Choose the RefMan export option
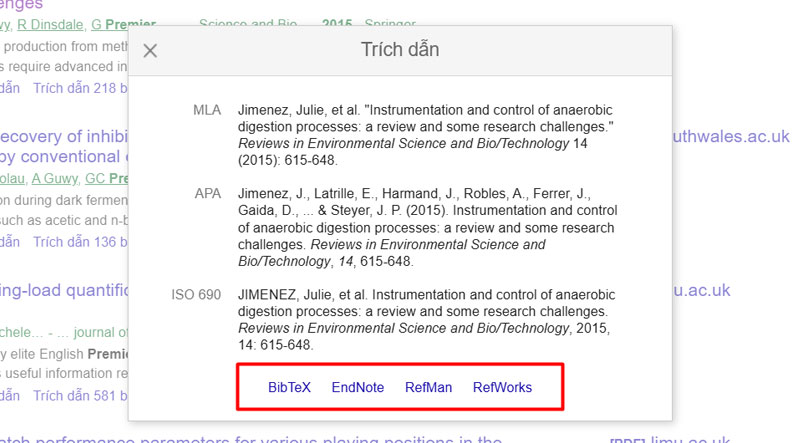Image resolution: width=800 pixels, height=443 pixels. [x=428, y=387]
